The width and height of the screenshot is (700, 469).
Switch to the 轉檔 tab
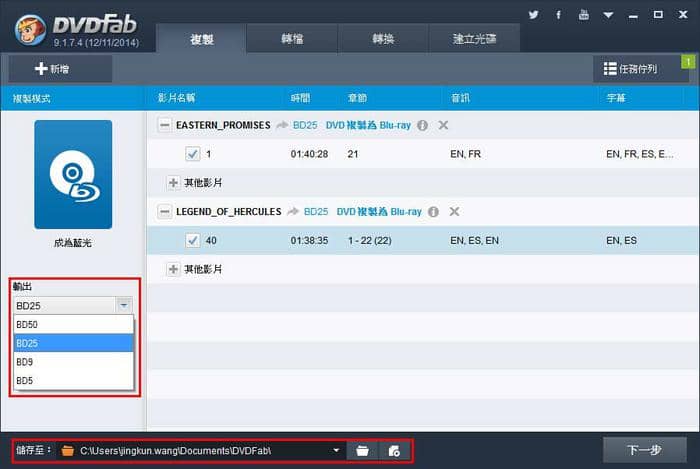pyautogui.click(x=292, y=39)
